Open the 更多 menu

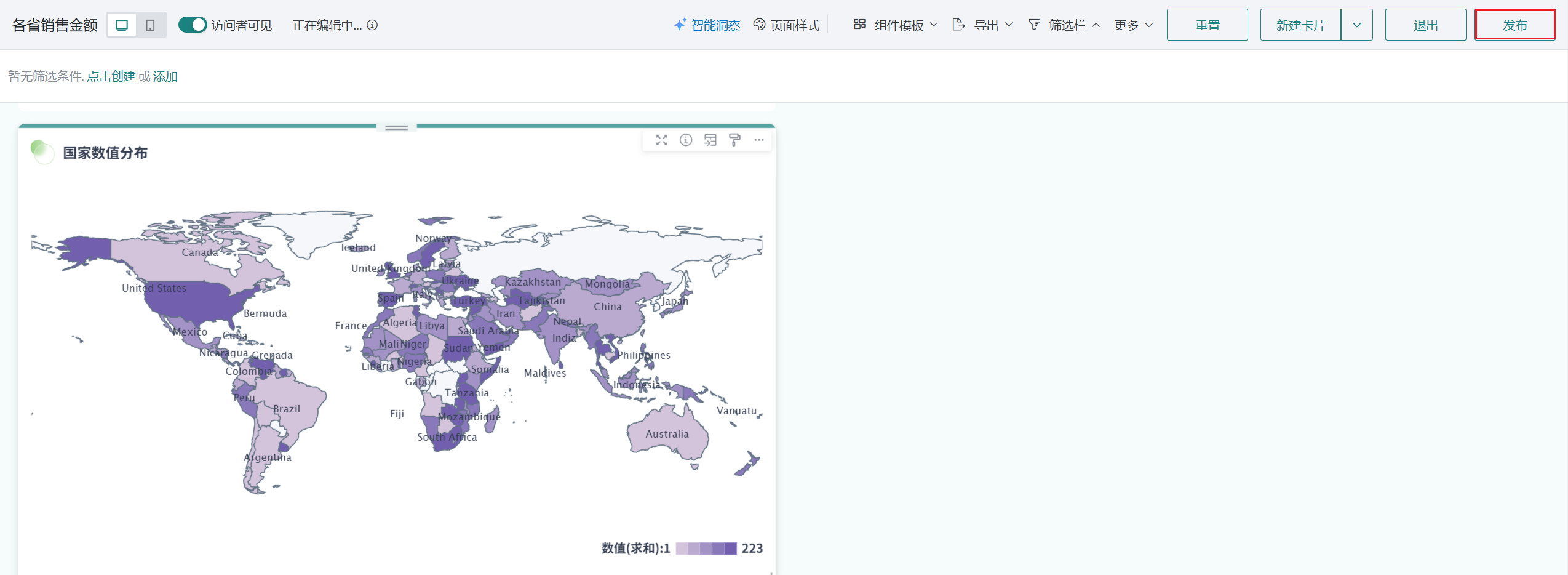[1133, 25]
